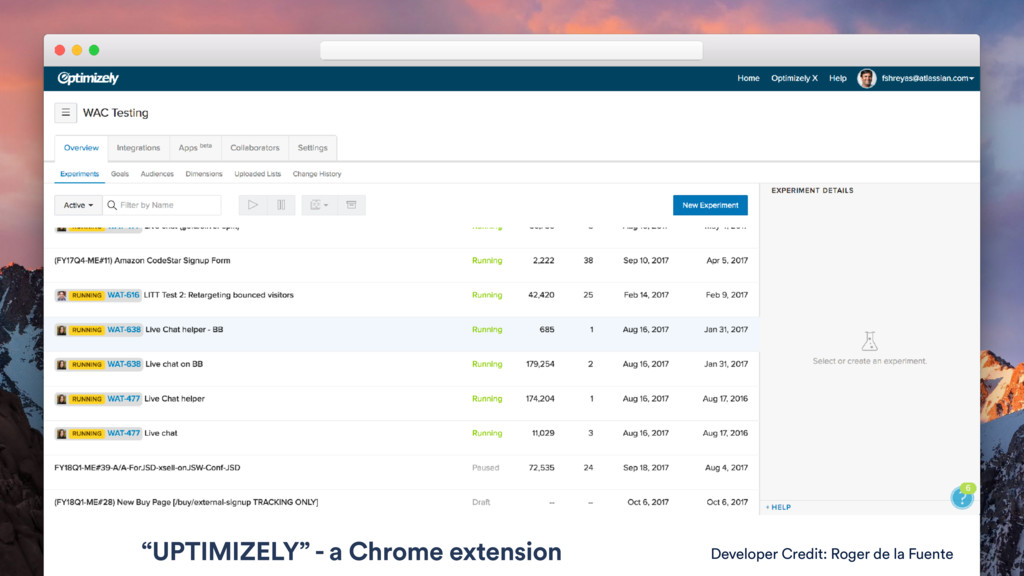This screenshot has height=576, width=1024.
Task: Switch to the Overview tab
Action: 81,148
